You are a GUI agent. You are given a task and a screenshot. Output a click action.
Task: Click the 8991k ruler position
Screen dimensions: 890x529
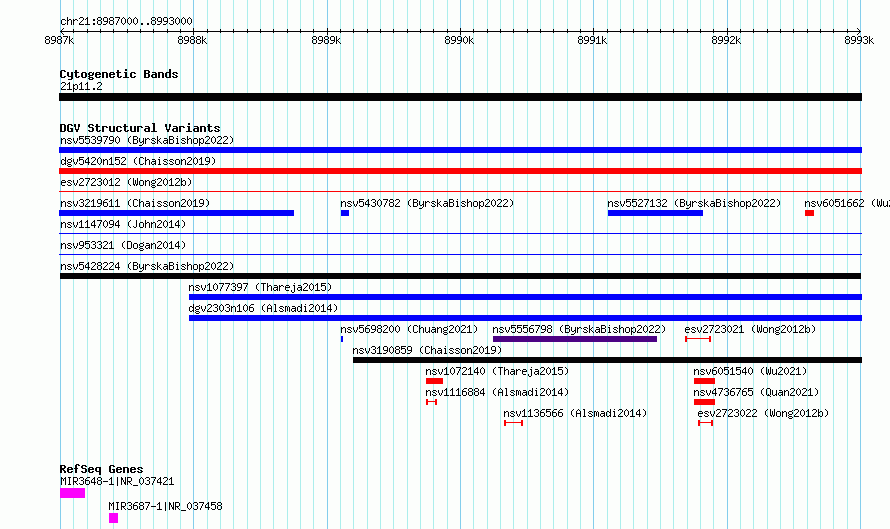coord(593,40)
